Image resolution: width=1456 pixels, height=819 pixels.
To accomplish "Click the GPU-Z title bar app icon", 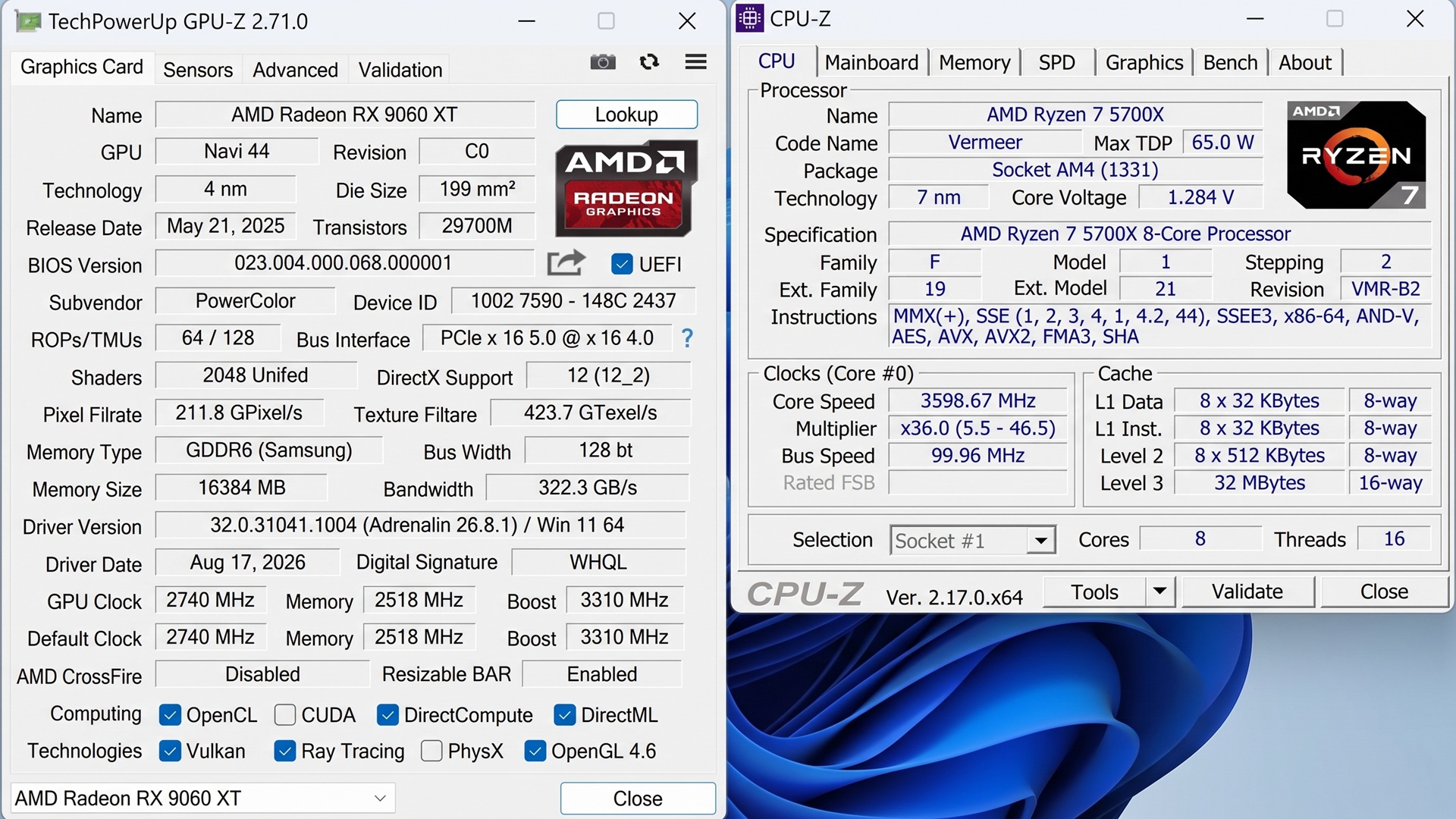I will [28, 21].
